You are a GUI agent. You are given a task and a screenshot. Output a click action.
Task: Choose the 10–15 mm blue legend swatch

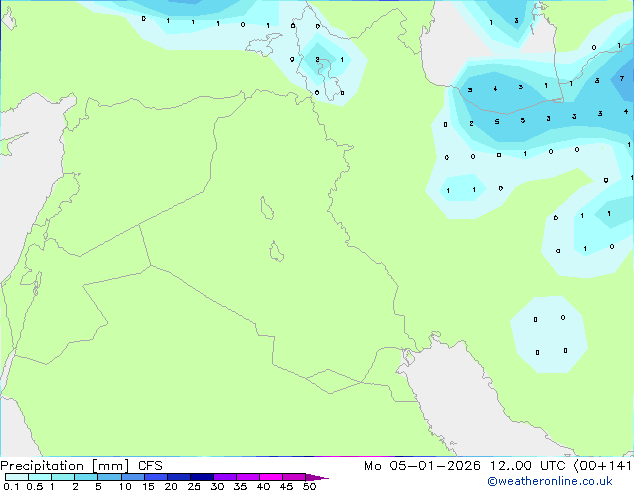133,477
